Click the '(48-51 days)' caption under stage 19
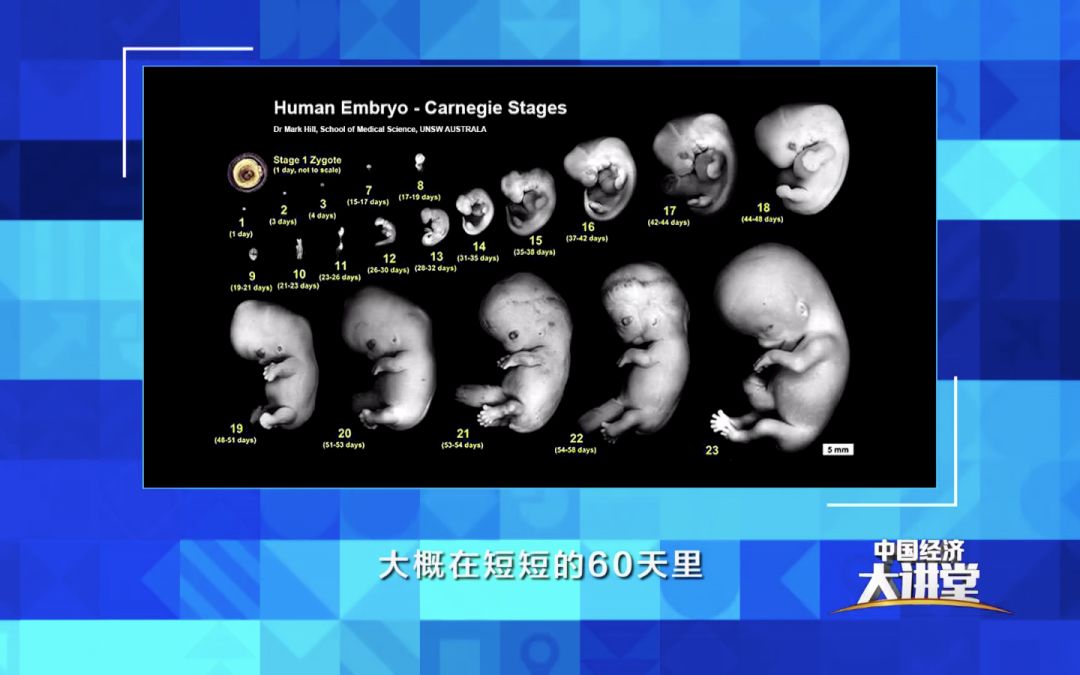 tap(236, 440)
